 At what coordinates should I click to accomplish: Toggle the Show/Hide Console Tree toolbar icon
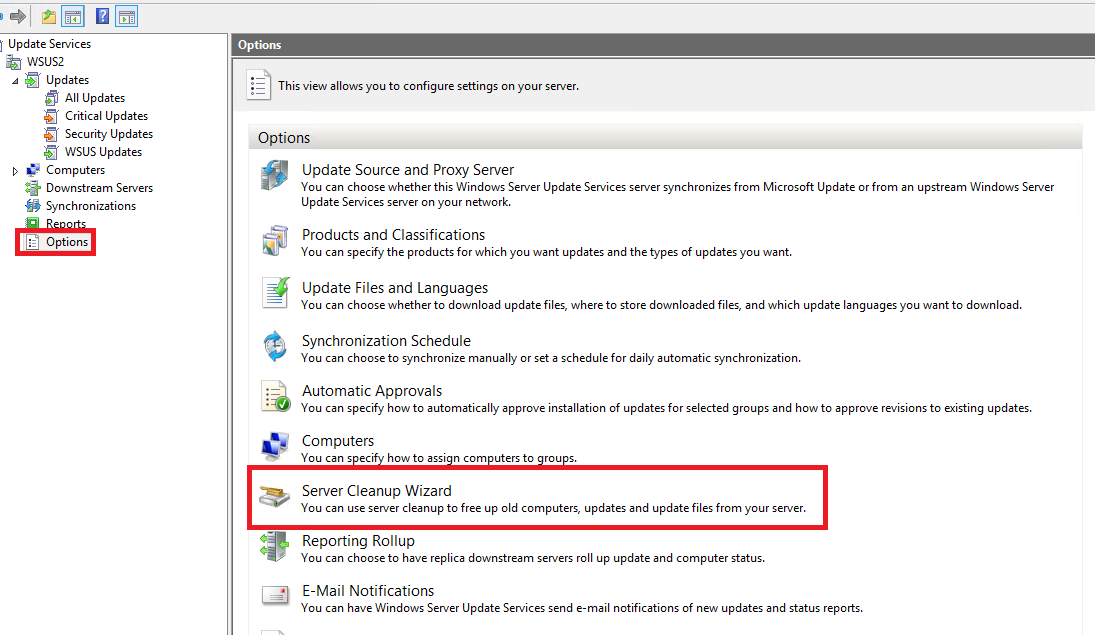click(73, 16)
